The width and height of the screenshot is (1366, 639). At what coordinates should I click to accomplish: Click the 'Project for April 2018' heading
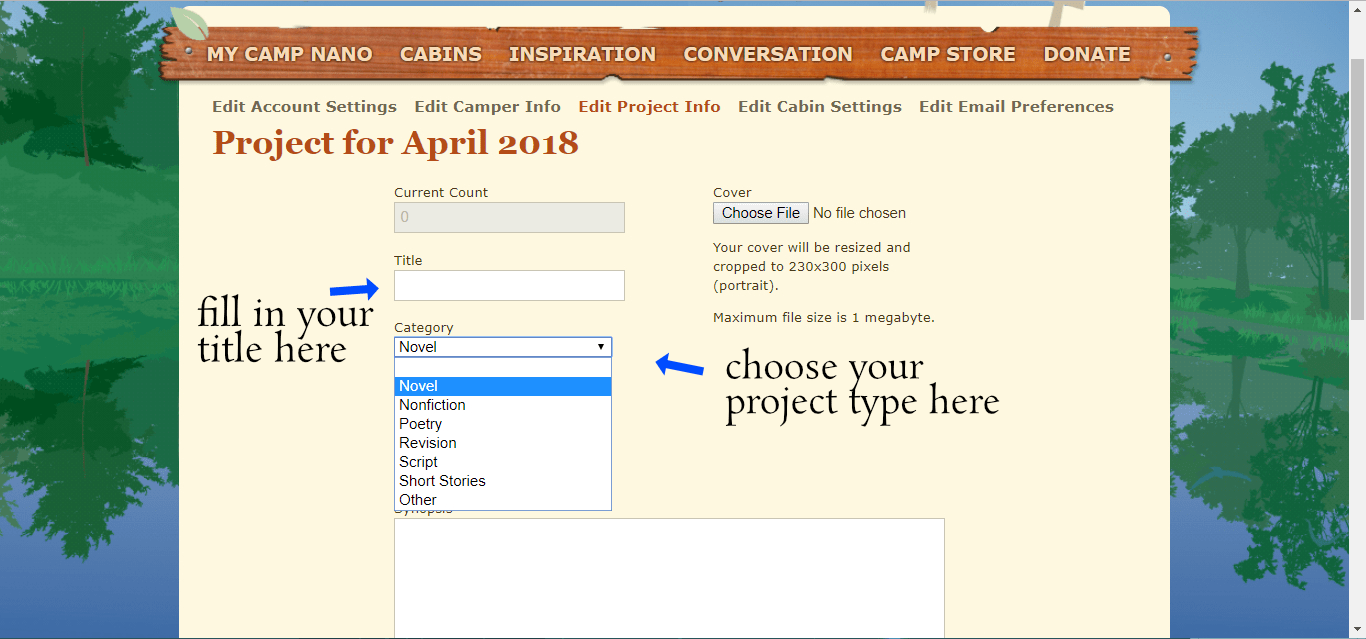click(395, 143)
